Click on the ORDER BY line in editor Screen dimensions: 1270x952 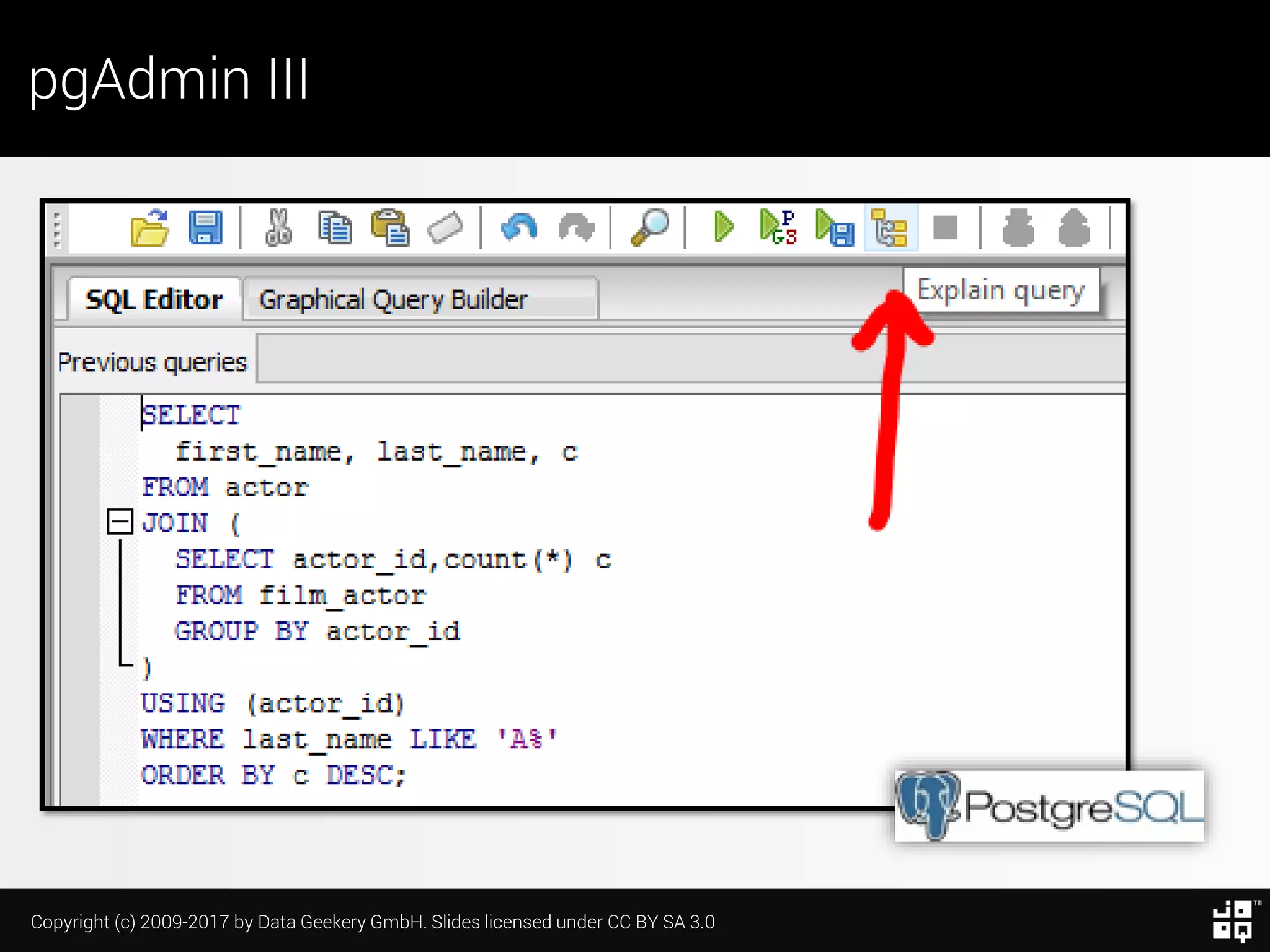273,775
